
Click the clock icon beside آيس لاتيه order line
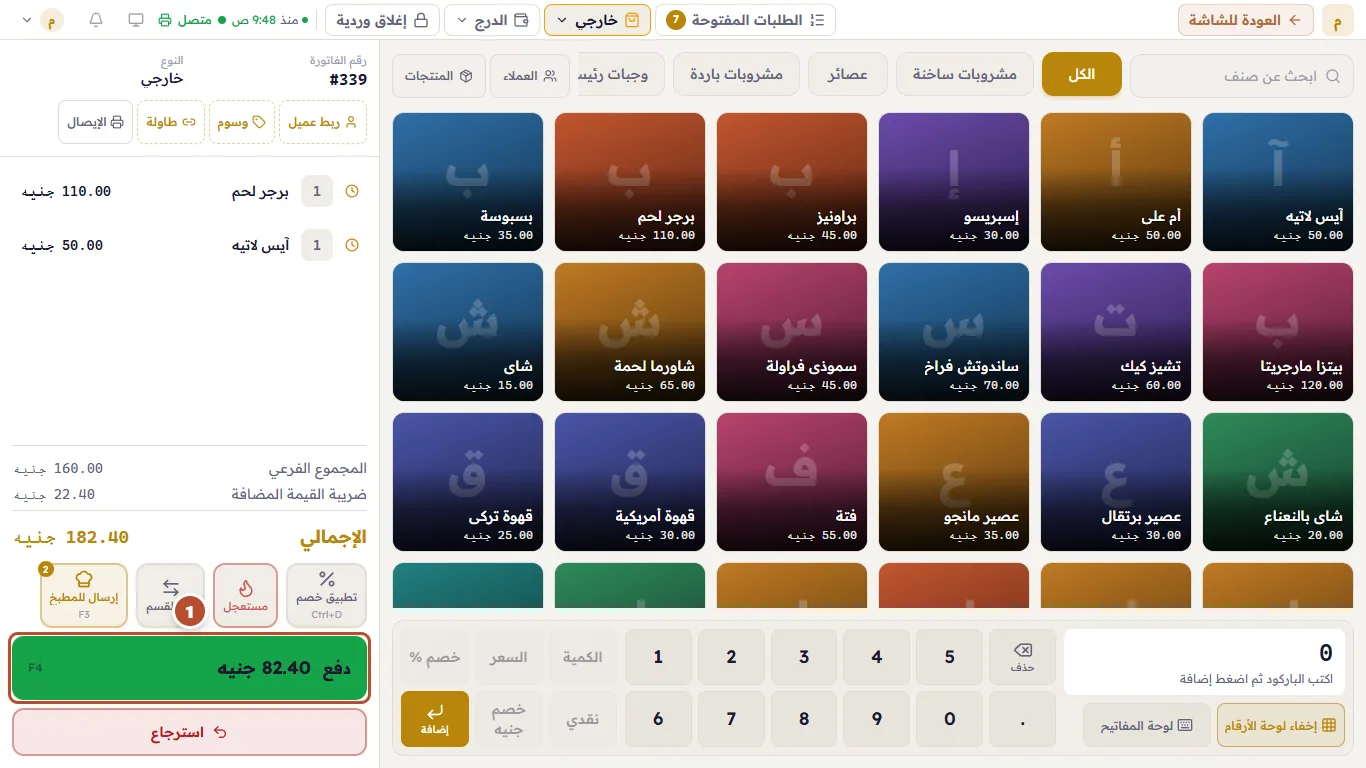coord(351,245)
